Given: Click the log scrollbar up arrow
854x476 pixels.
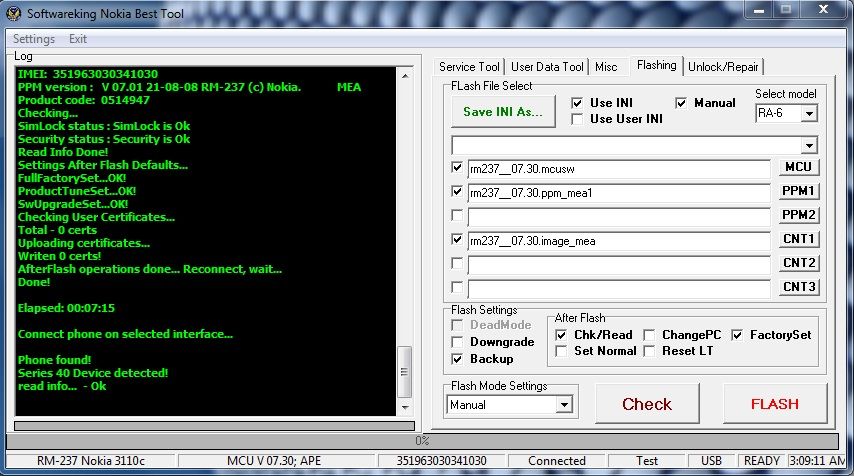Looking at the screenshot, I should [405, 76].
